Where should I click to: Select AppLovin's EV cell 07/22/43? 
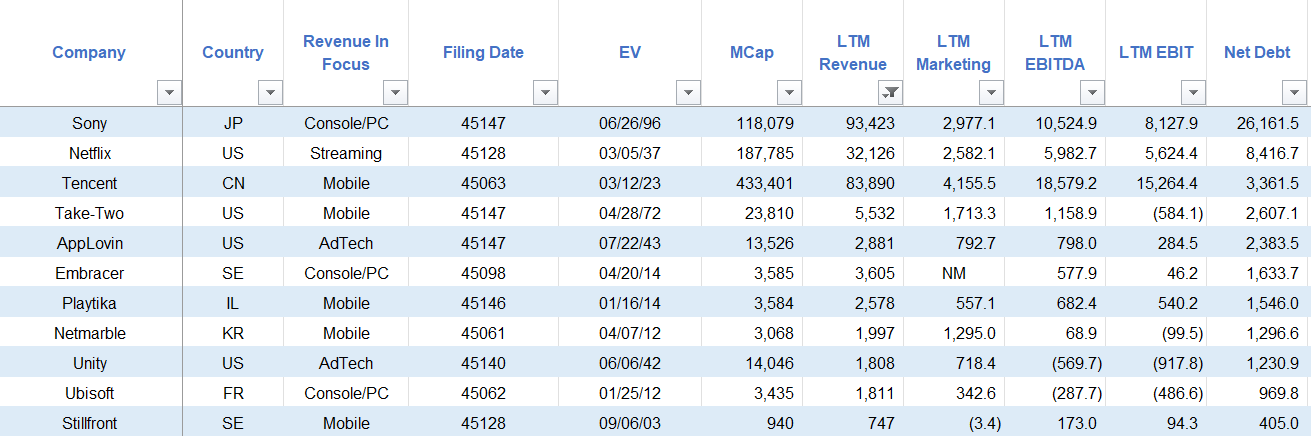click(x=630, y=243)
